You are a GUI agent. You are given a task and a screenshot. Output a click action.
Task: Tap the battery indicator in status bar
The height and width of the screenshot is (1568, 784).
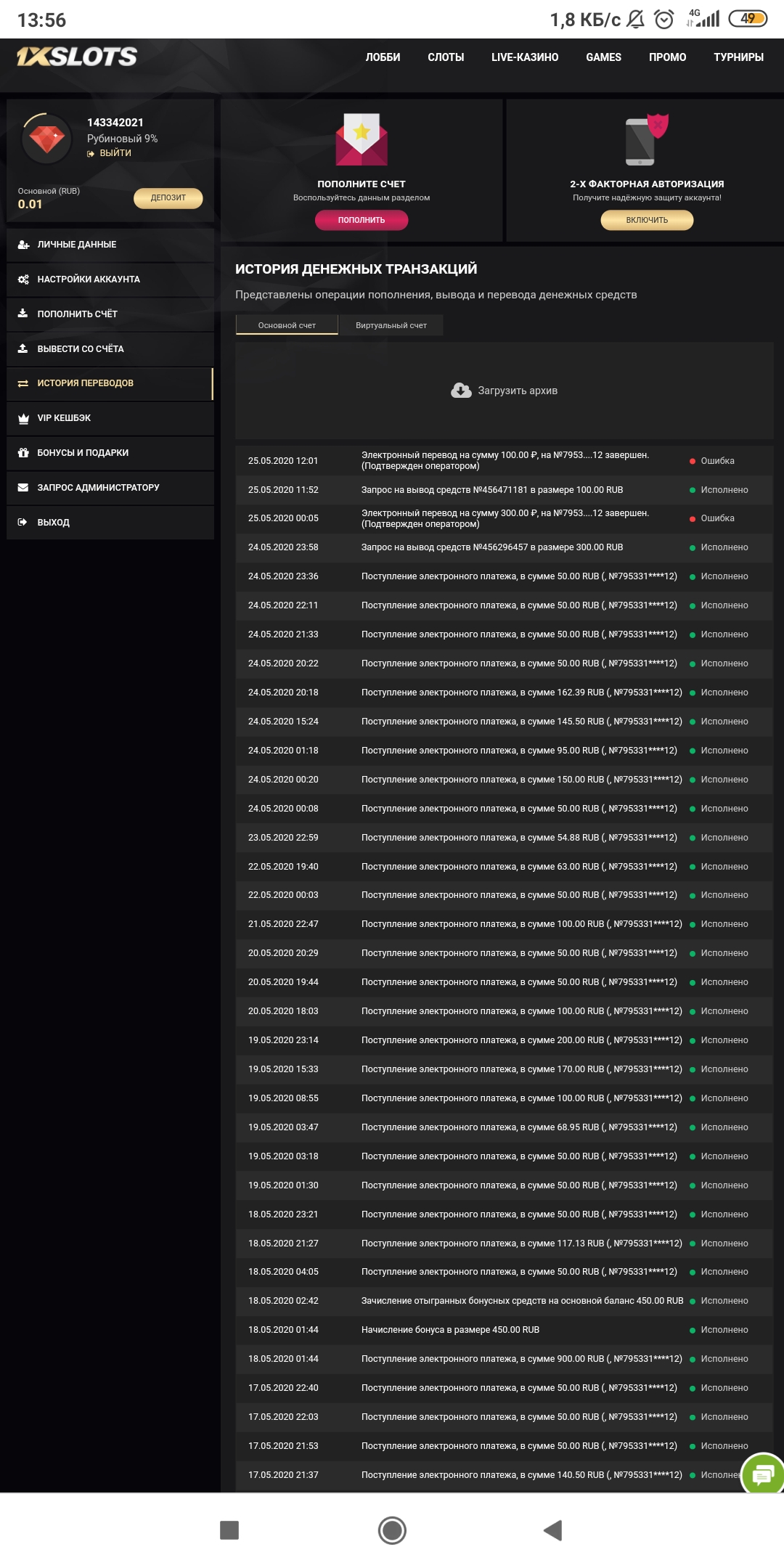click(x=748, y=19)
